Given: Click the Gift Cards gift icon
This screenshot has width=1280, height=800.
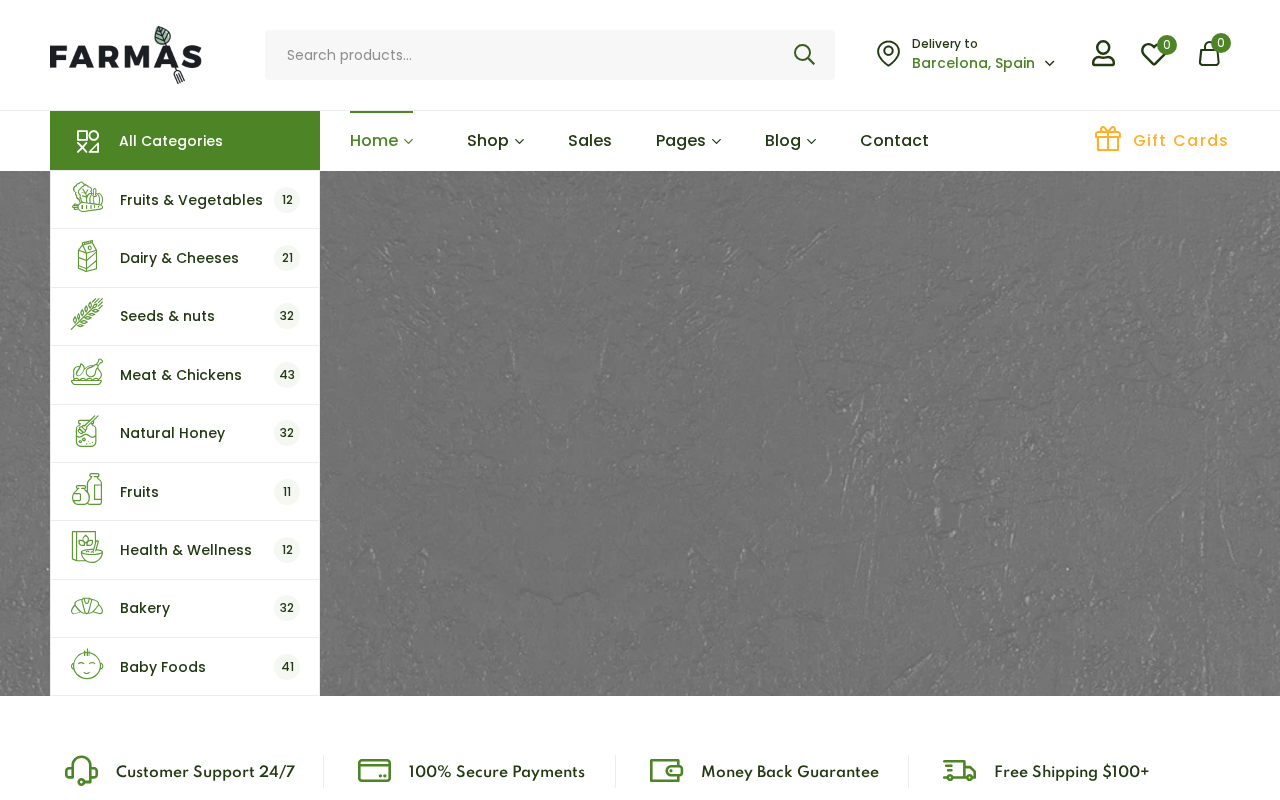Looking at the screenshot, I should point(1107,140).
